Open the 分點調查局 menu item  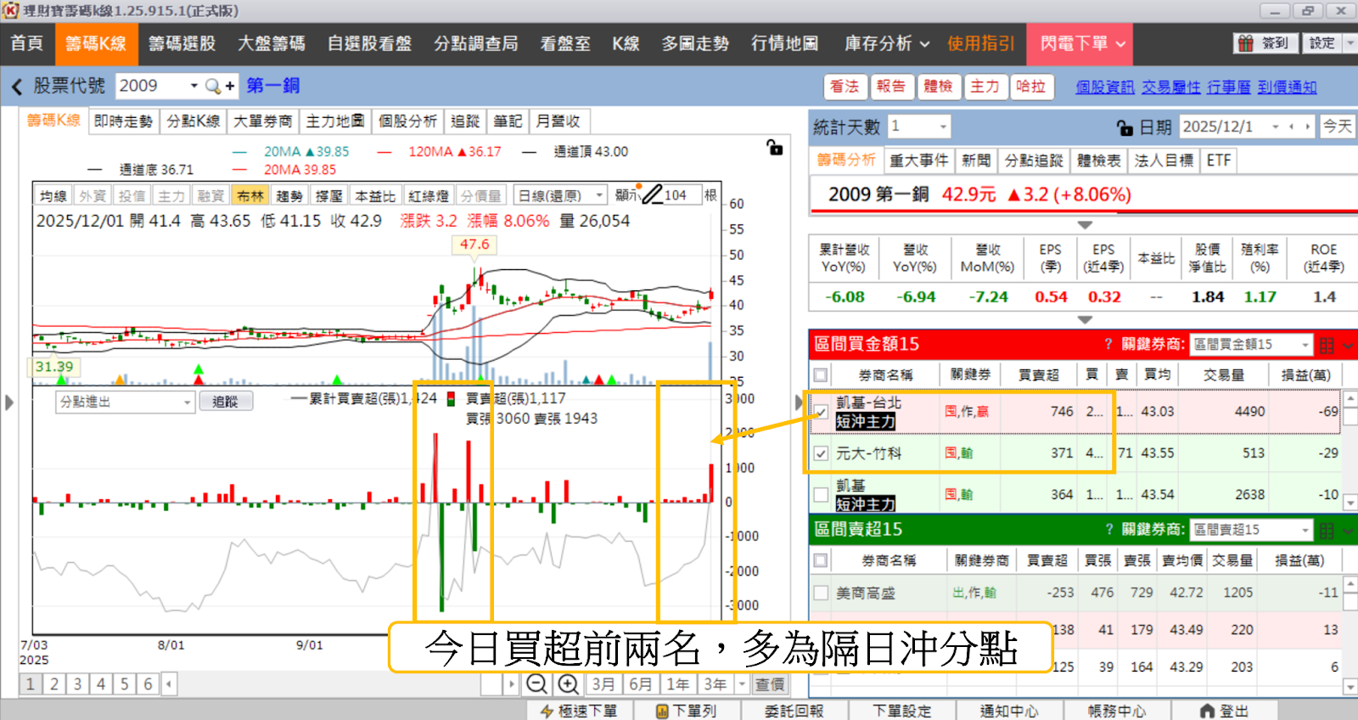tap(476, 44)
